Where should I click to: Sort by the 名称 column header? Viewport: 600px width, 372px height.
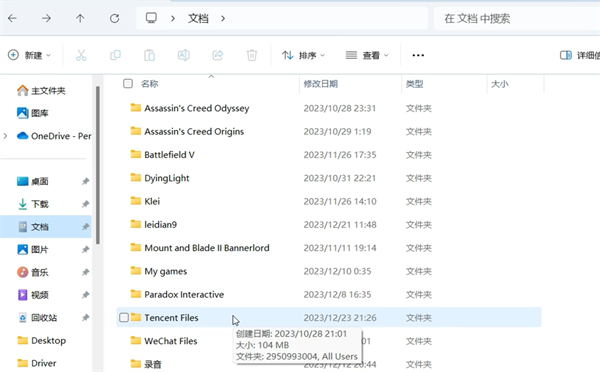click(x=149, y=84)
